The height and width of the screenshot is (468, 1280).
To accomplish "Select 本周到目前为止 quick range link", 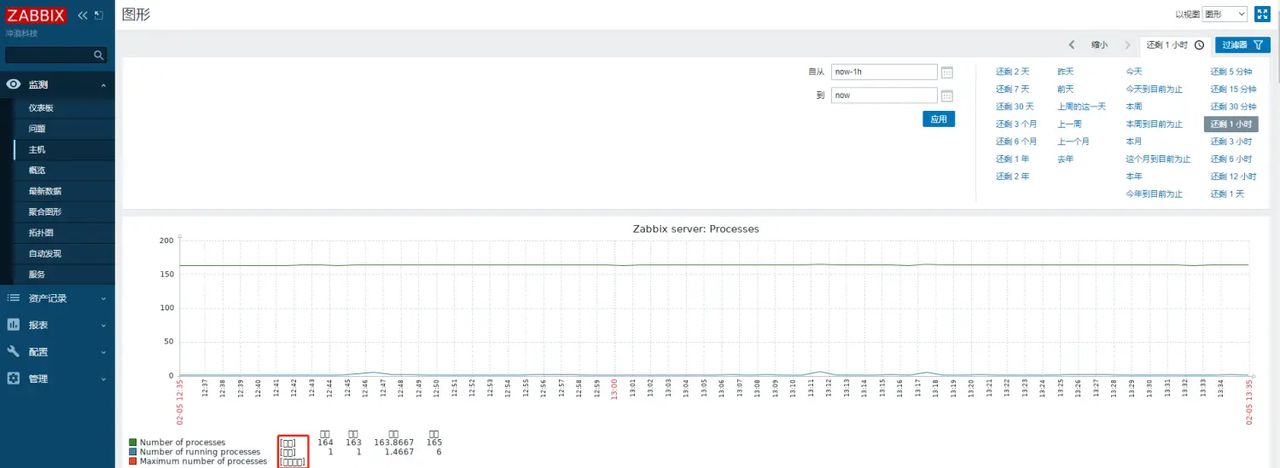I will [x=1154, y=124].
